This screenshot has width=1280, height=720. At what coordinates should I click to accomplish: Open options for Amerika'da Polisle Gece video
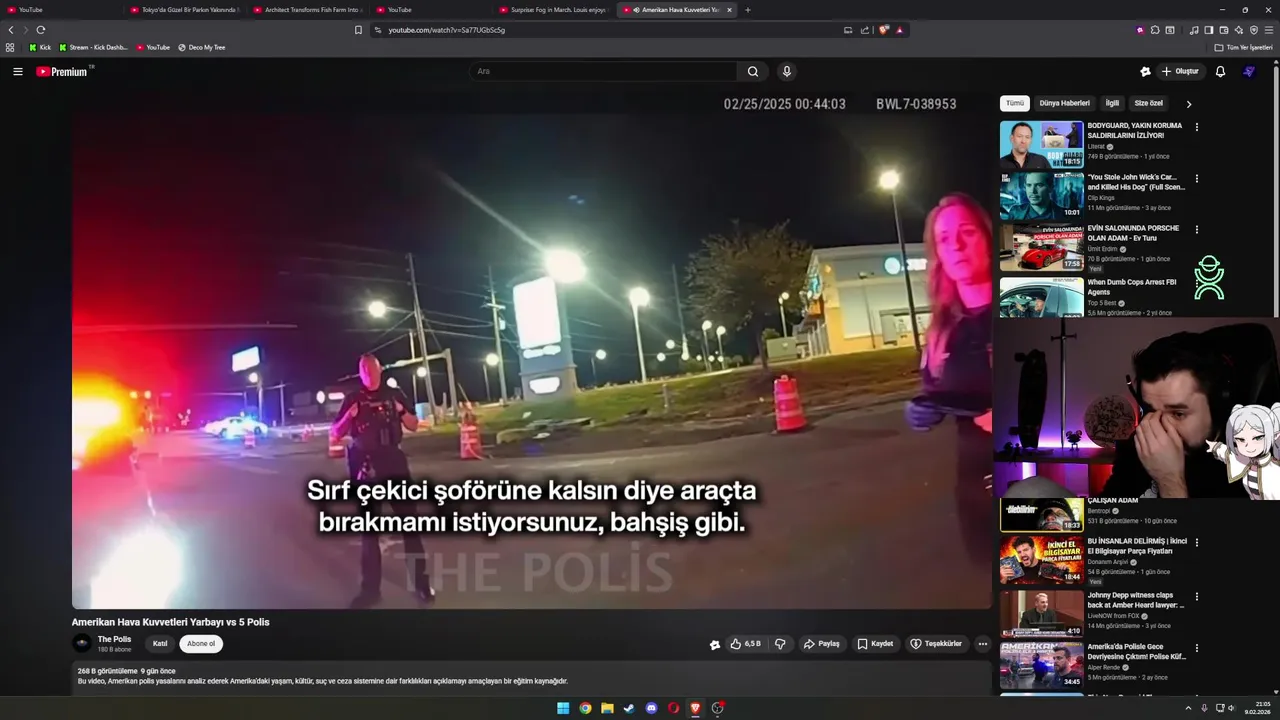tap(1196, 648)
